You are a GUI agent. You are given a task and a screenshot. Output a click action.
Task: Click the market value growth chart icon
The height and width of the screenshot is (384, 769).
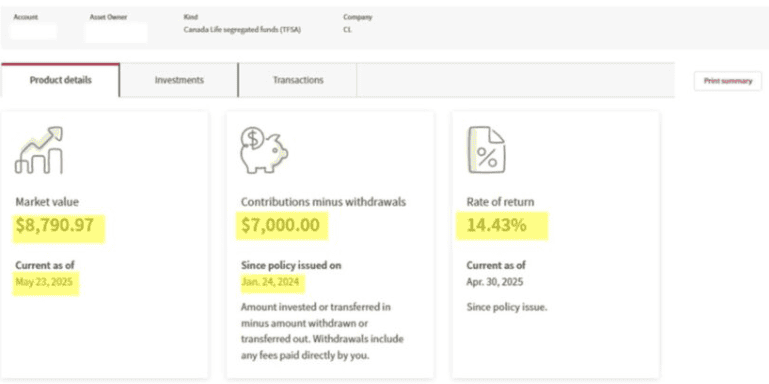point(39,150)
